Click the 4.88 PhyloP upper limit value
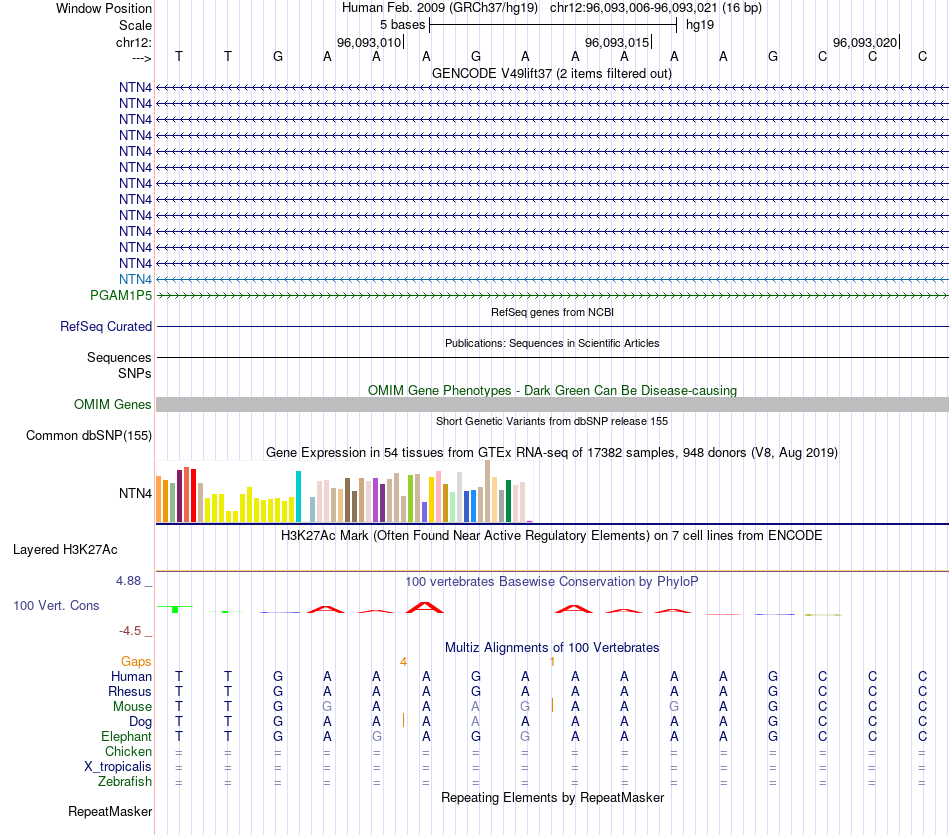The width and height of the screenshot is (950, 835). coord(128,581)
